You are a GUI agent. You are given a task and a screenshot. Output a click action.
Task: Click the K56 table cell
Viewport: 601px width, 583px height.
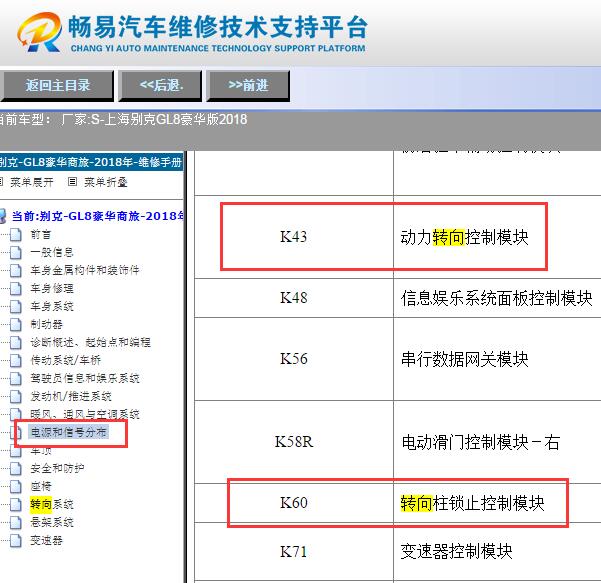(x=294, y=359)
